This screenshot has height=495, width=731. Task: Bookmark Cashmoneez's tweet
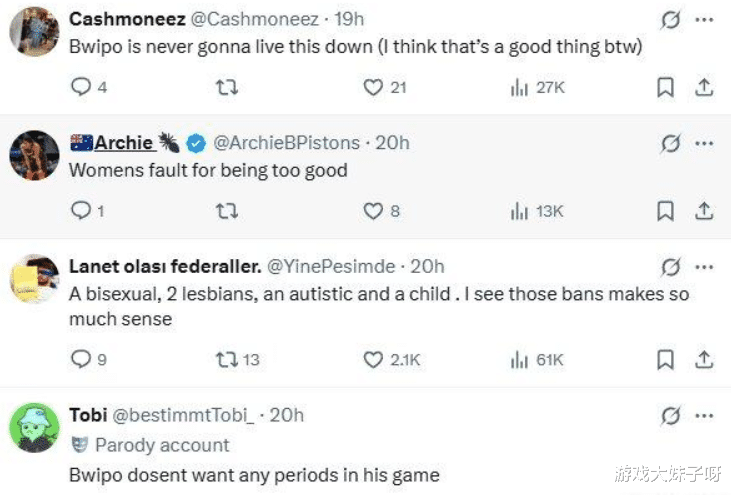pyautogui.click(x=665, y=87)
